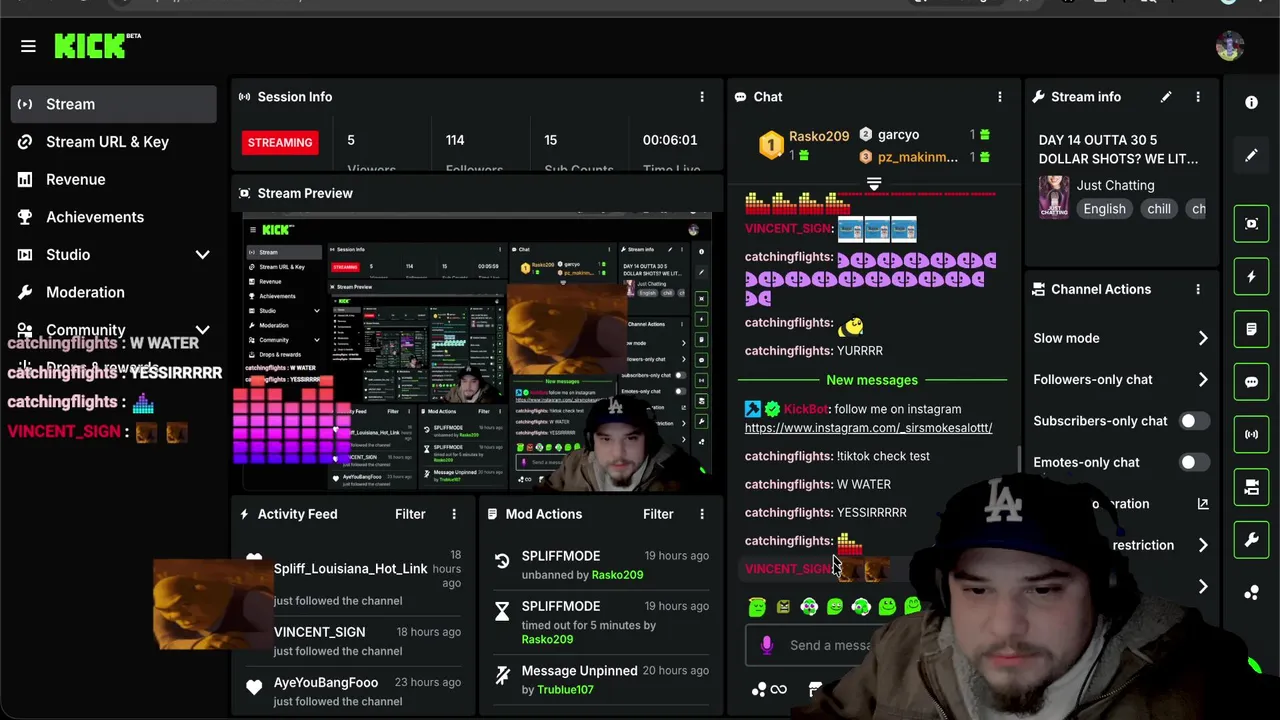Open the KickBot instagram link in chat
The height and width of the screenshot is (720, 1280).
(868, 428)
